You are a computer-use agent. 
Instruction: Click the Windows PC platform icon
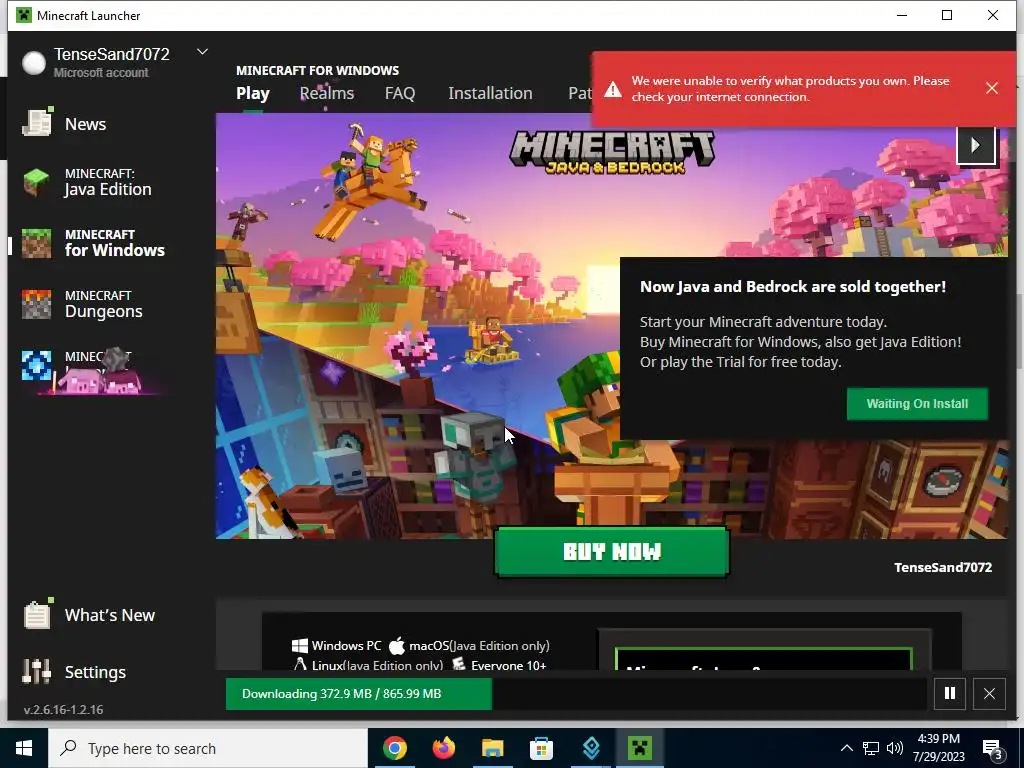[x=300, y=646]
